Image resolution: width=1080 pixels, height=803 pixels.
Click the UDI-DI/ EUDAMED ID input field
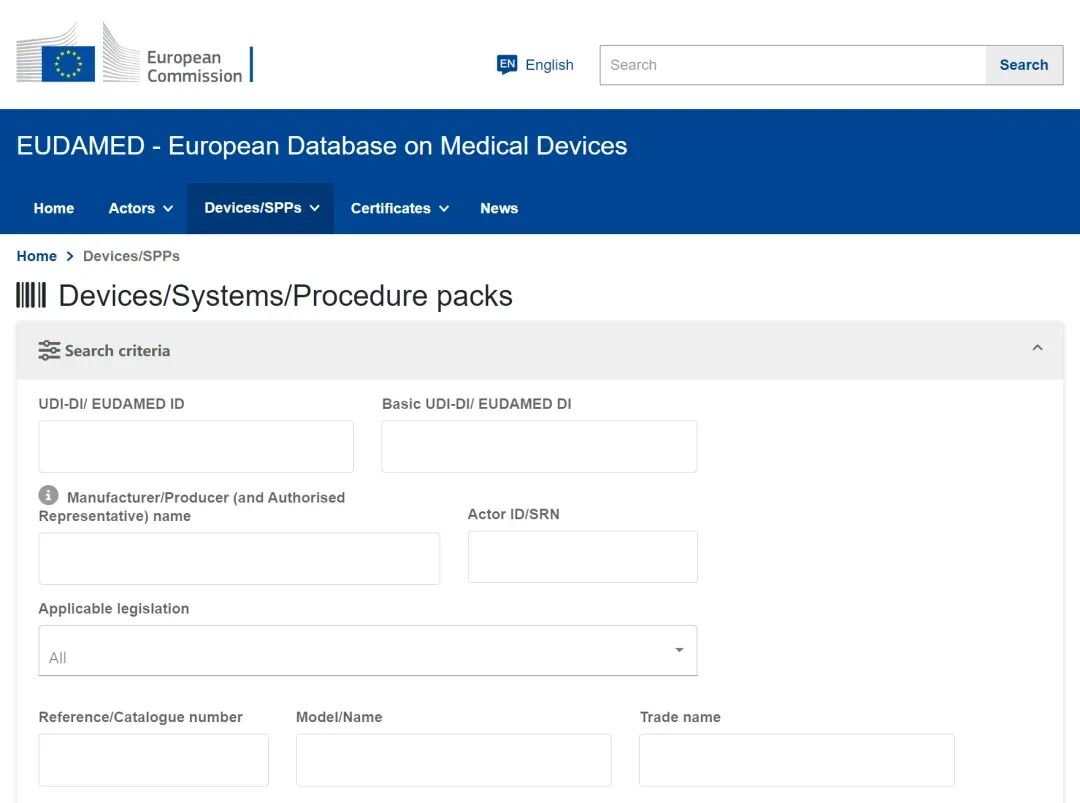click(x=196, y=446)
